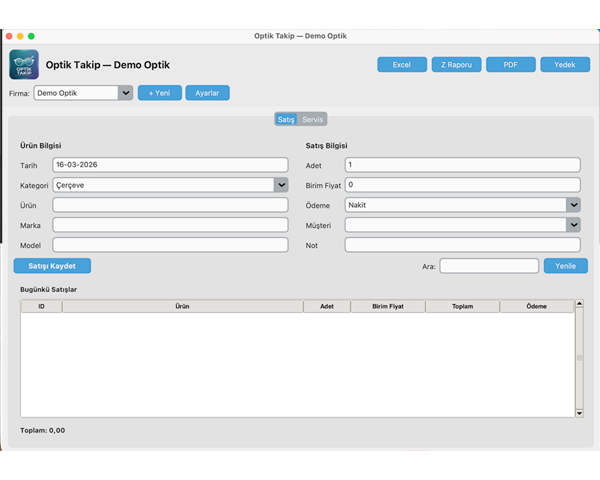
Task: Add a new company with + Yeni
Action: (x=159, y=93)
